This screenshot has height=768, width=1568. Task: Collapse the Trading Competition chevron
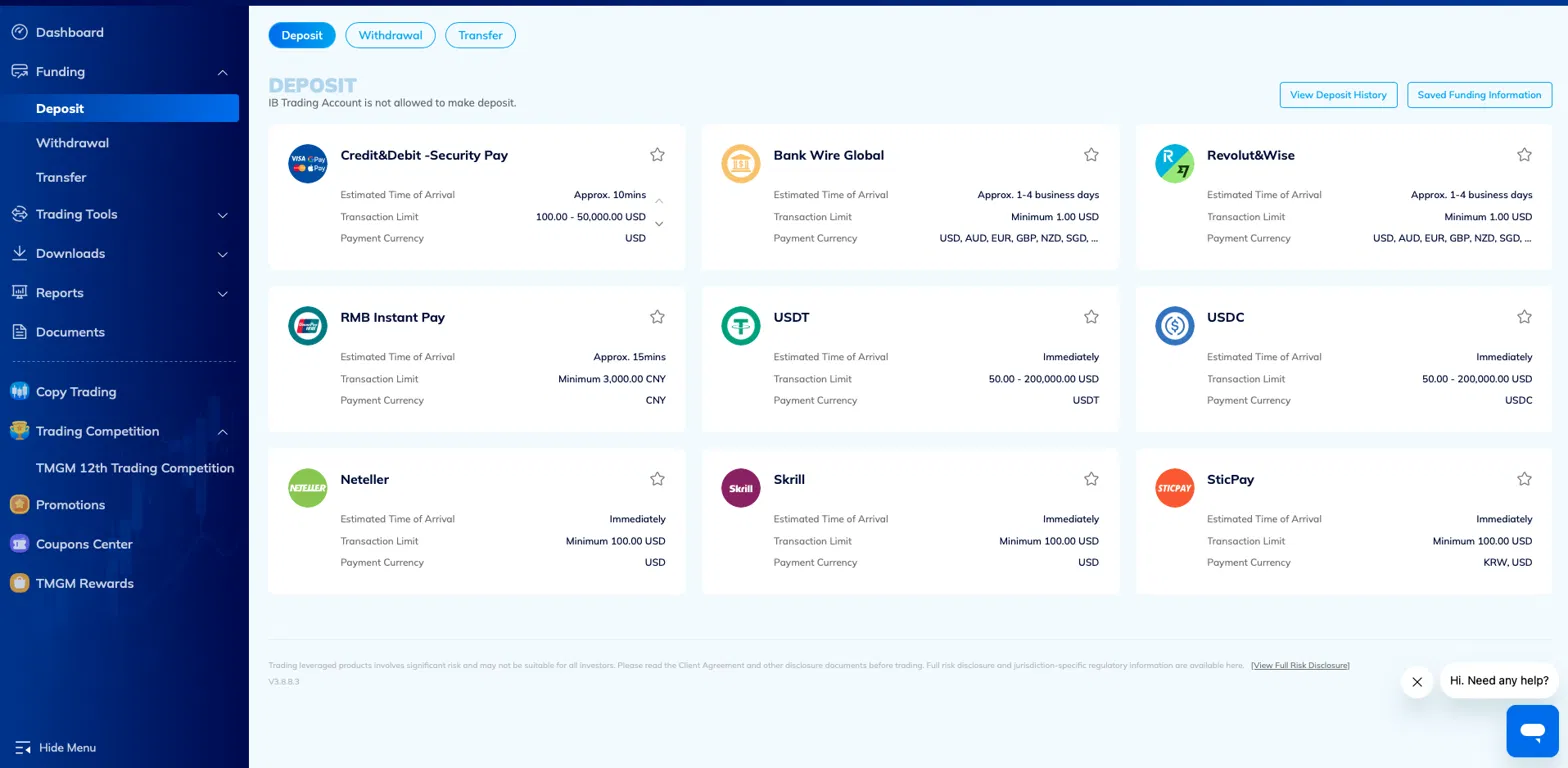pyautogui.click(x=223, y=432)
